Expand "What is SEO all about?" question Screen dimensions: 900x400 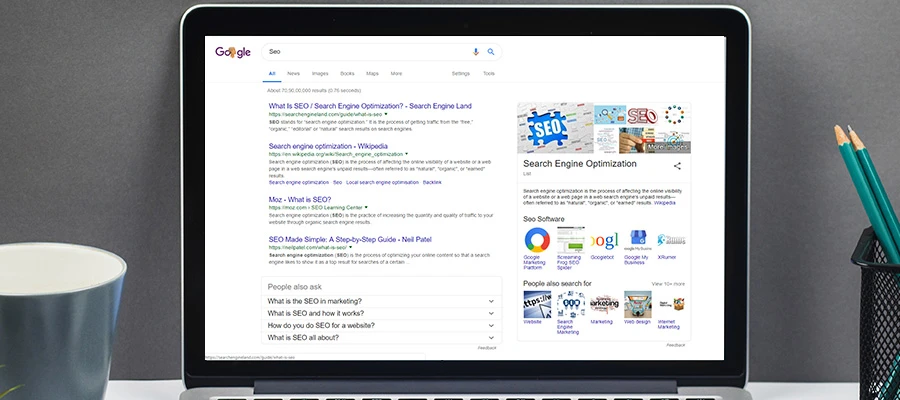(380, 338)
